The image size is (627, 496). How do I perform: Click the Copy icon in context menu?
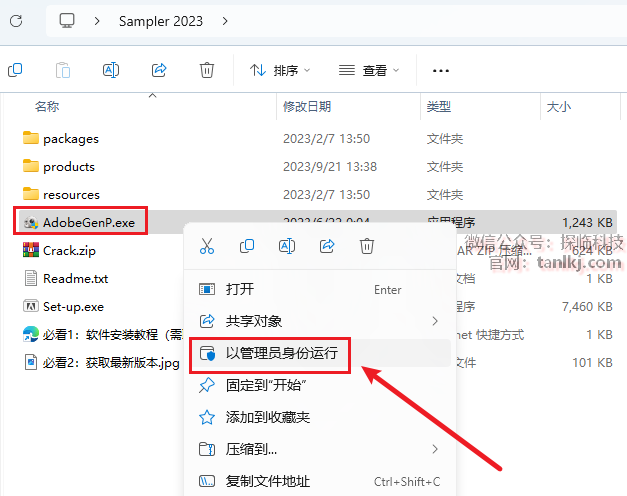pos(247,246)
